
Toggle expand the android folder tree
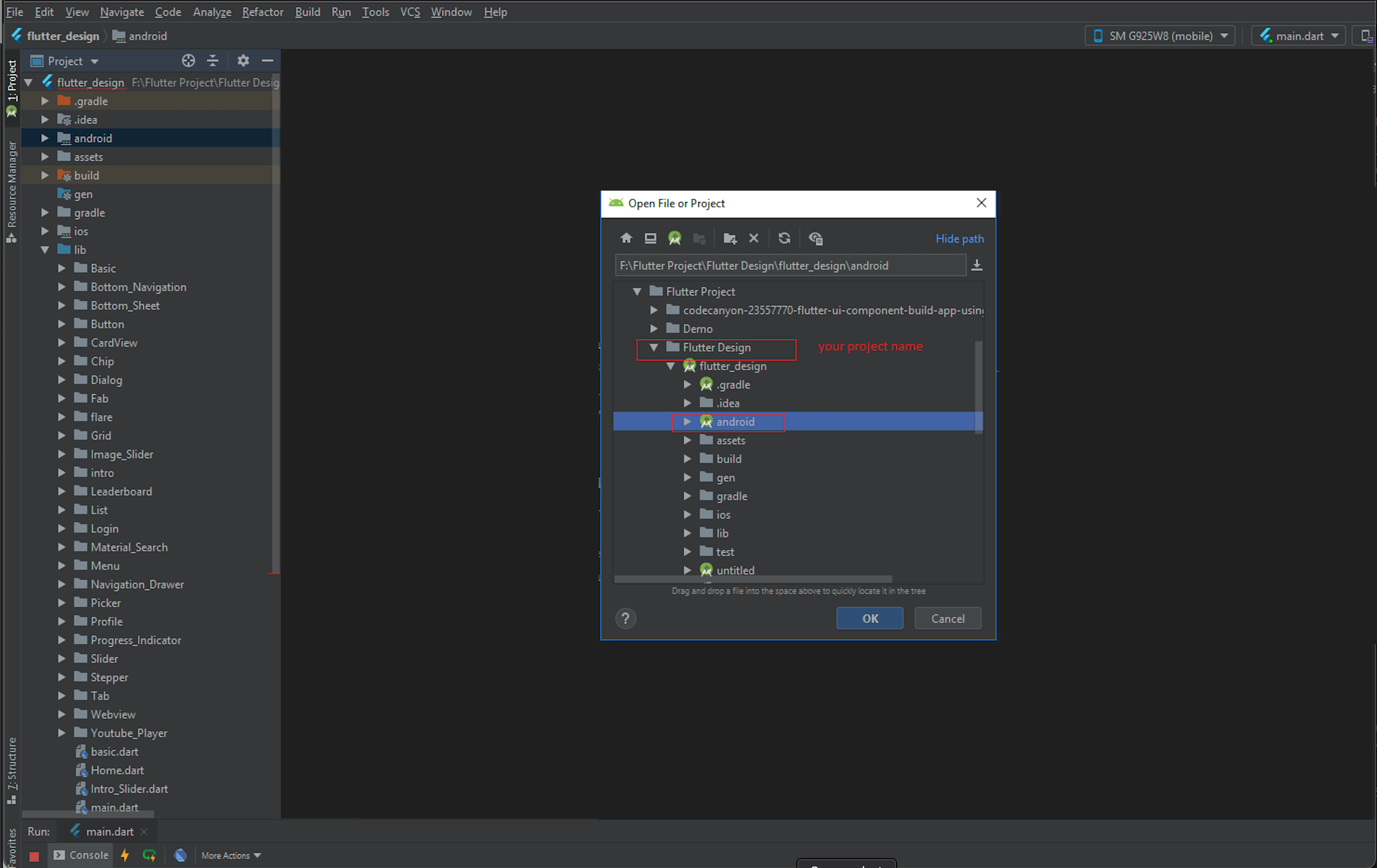click(685, 421)
